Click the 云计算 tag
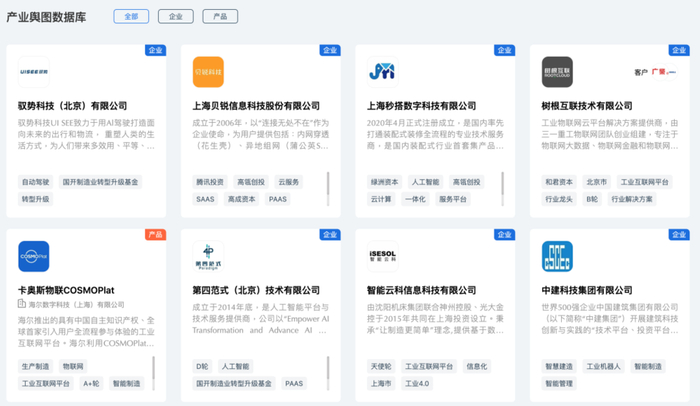The height and width of the screenshot is (406, 700). pyautogui.click(x=381, y=199)
